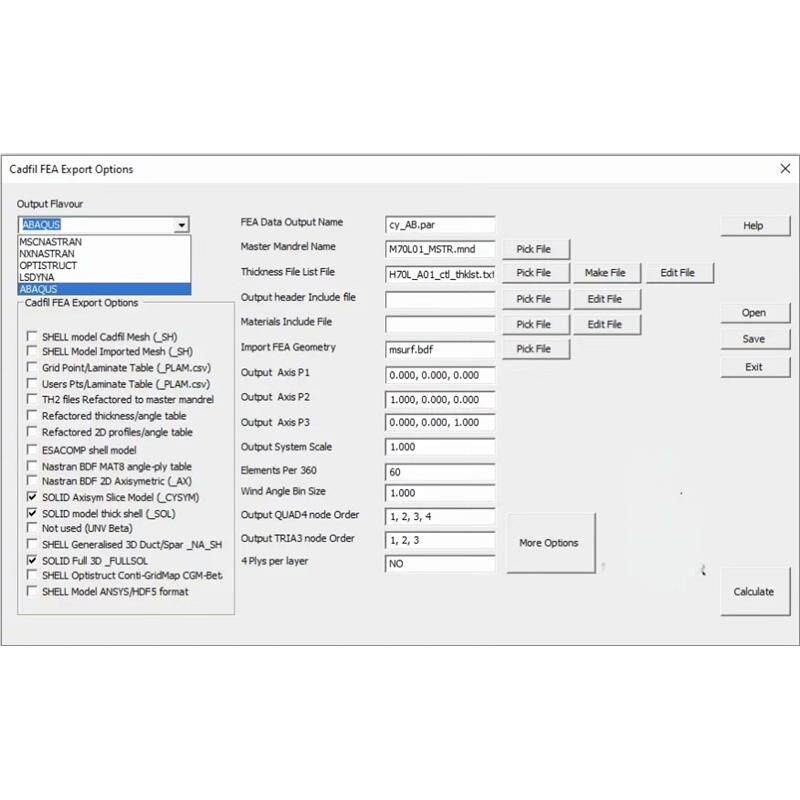Close the Cadfil FEA Export Options dialog

[x=785, y=169]
